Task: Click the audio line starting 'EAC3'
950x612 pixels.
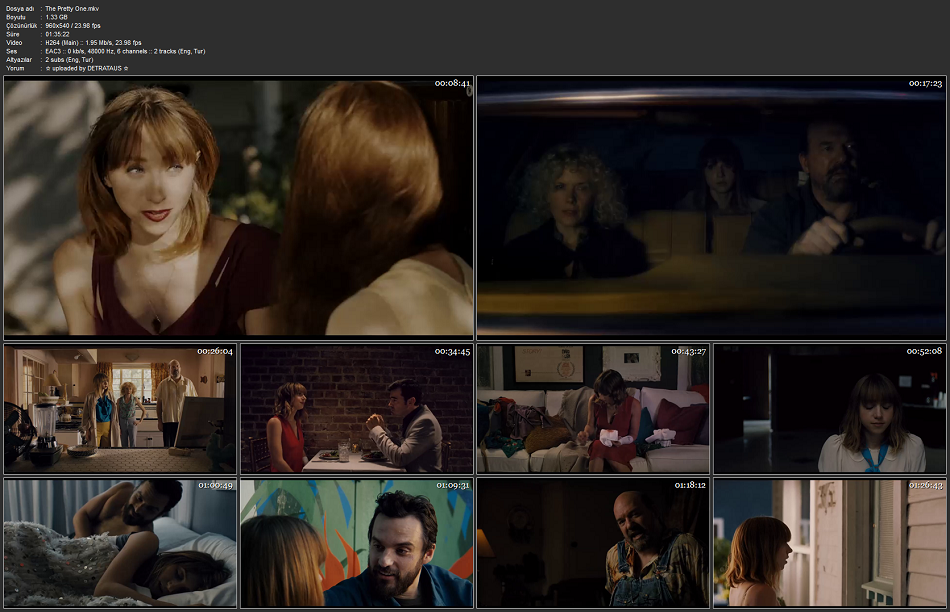Action: 125,51
